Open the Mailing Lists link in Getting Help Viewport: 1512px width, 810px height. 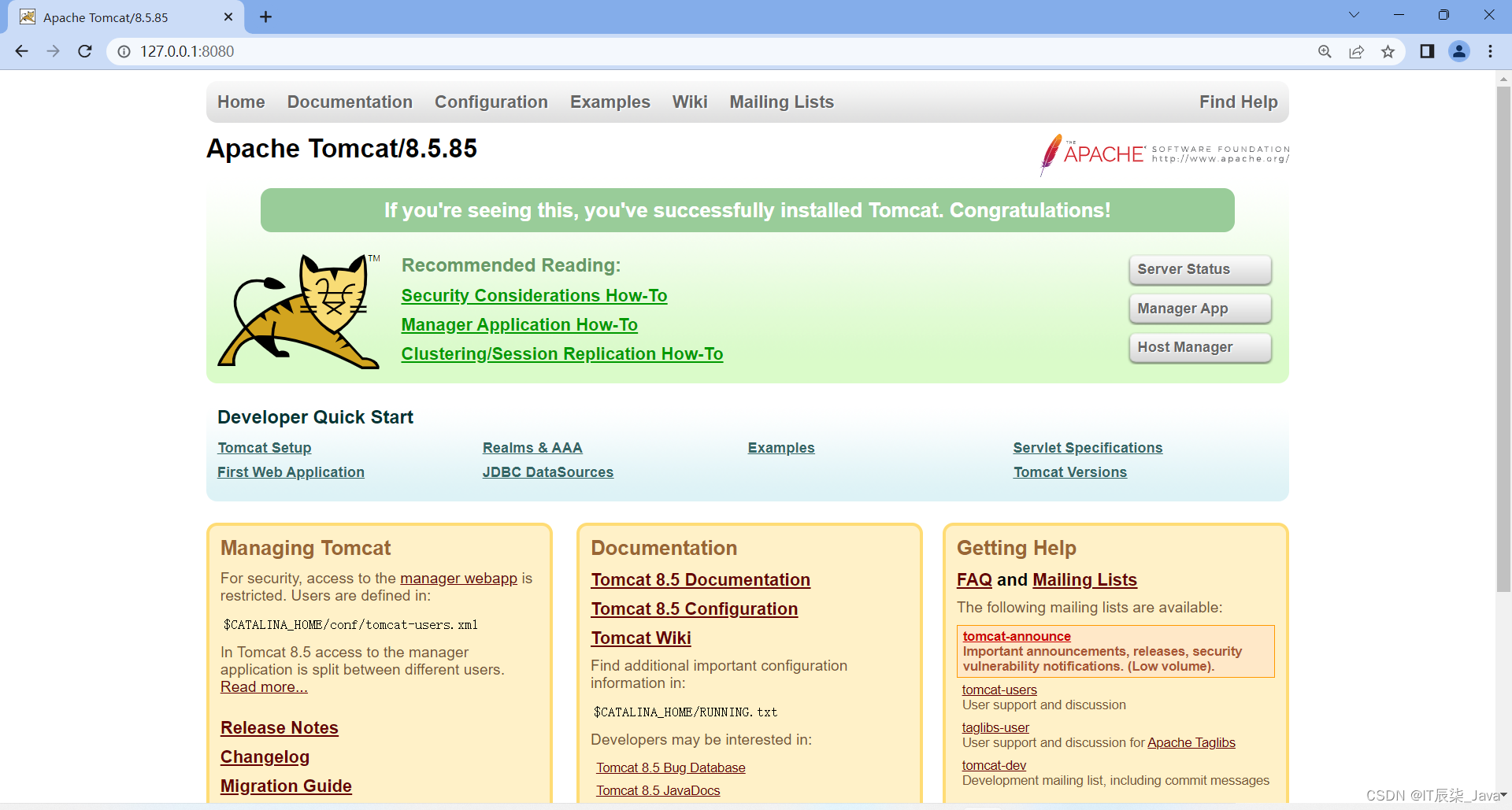pyautogui.click(x=1084, y=580)
